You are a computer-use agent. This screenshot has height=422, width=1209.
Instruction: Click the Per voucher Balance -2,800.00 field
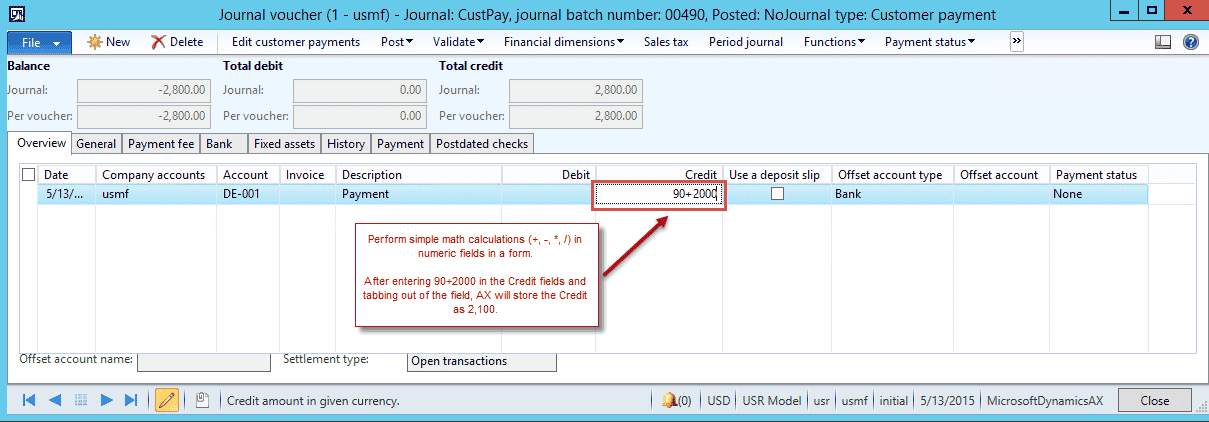(x=144, y=116)
